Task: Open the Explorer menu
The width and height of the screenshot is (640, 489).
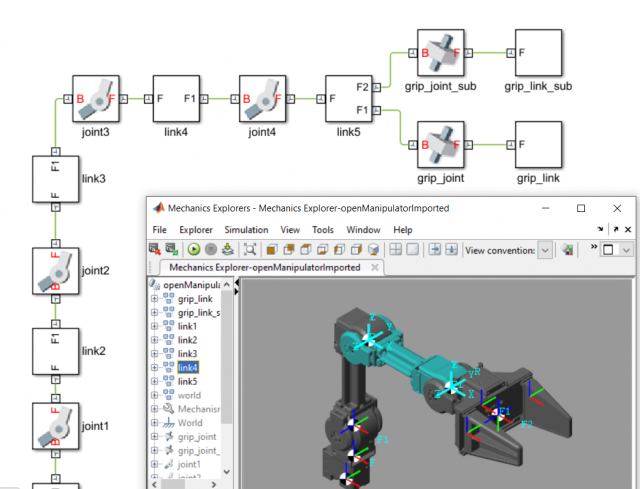Action: (x=196, y=230)
